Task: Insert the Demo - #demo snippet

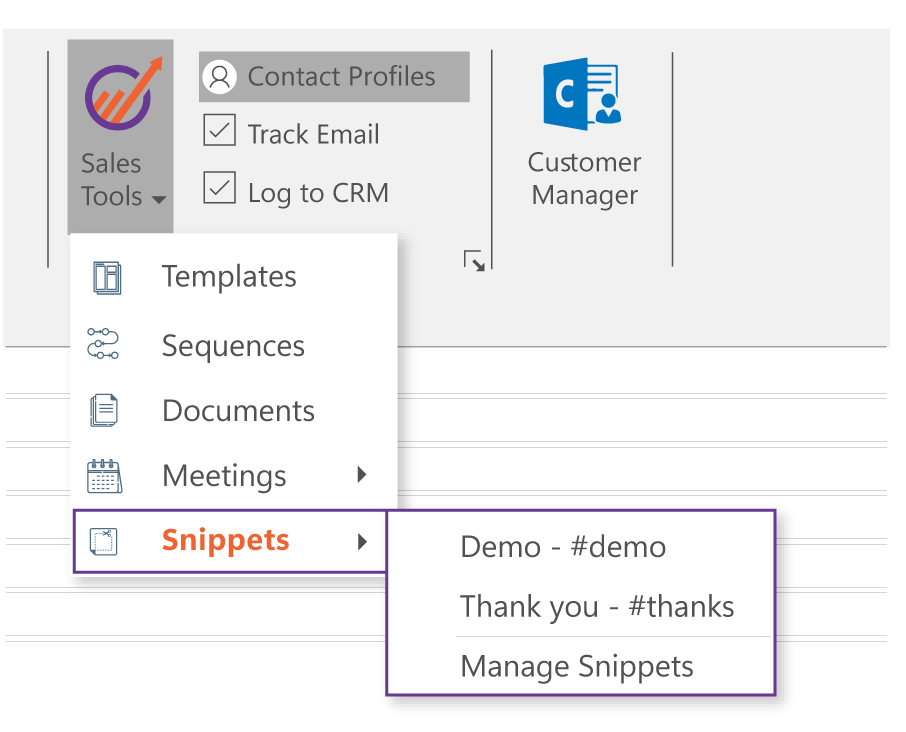Action: [563, 547]
